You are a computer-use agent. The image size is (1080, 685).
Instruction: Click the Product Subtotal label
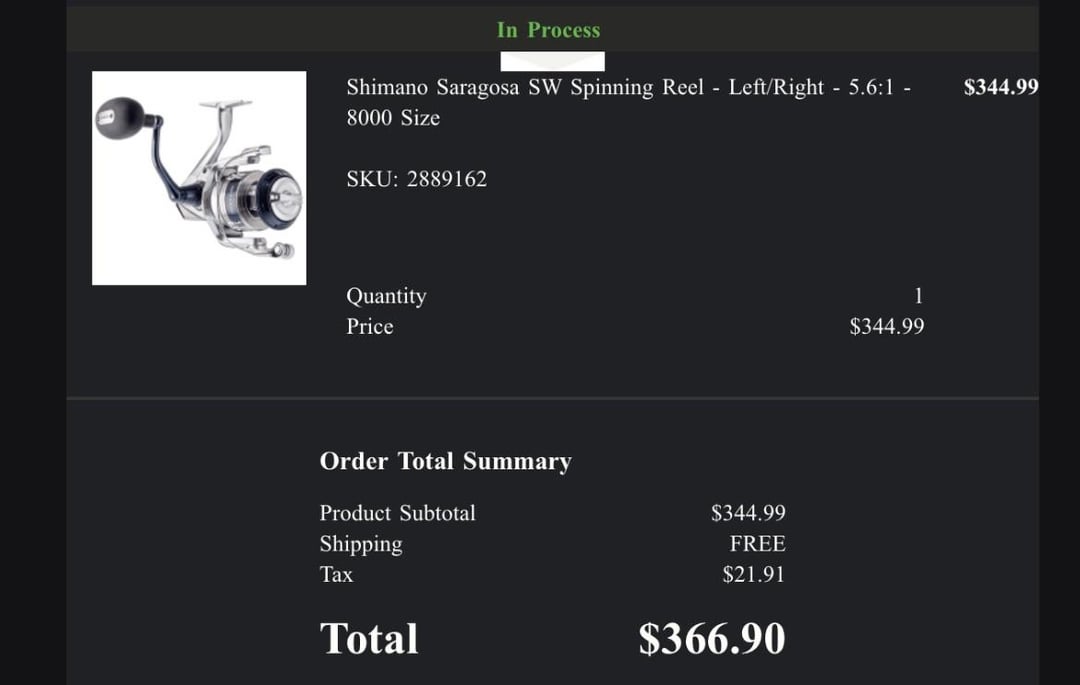tap(397, 513)
